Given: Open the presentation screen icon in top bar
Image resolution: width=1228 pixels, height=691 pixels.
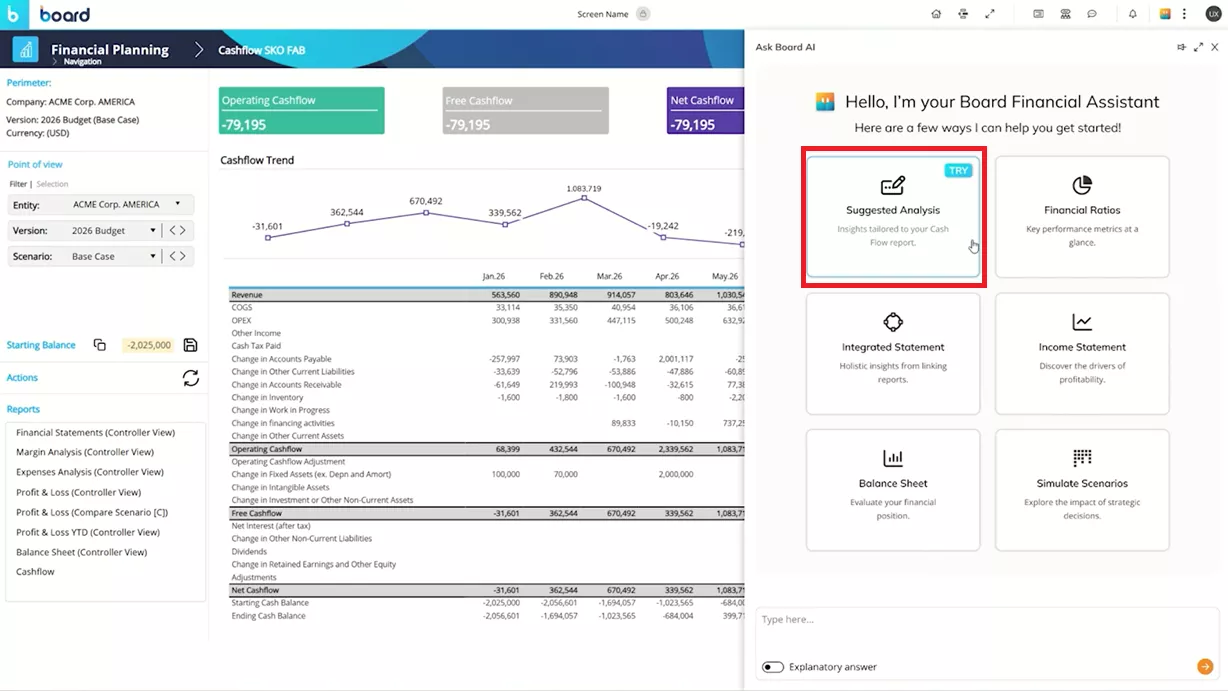Looking at the screenshot, I should click(1038, 14).
